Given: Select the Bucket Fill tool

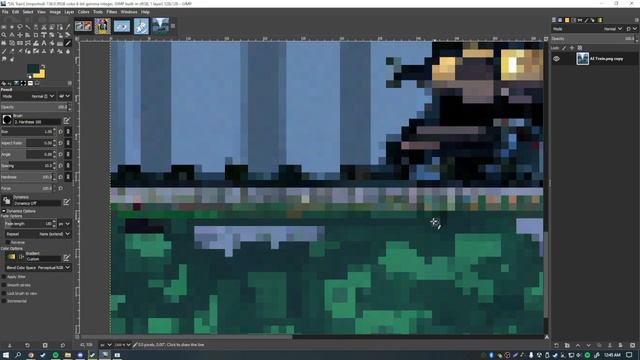Looking at the screenshot, I should click(52, 43).
